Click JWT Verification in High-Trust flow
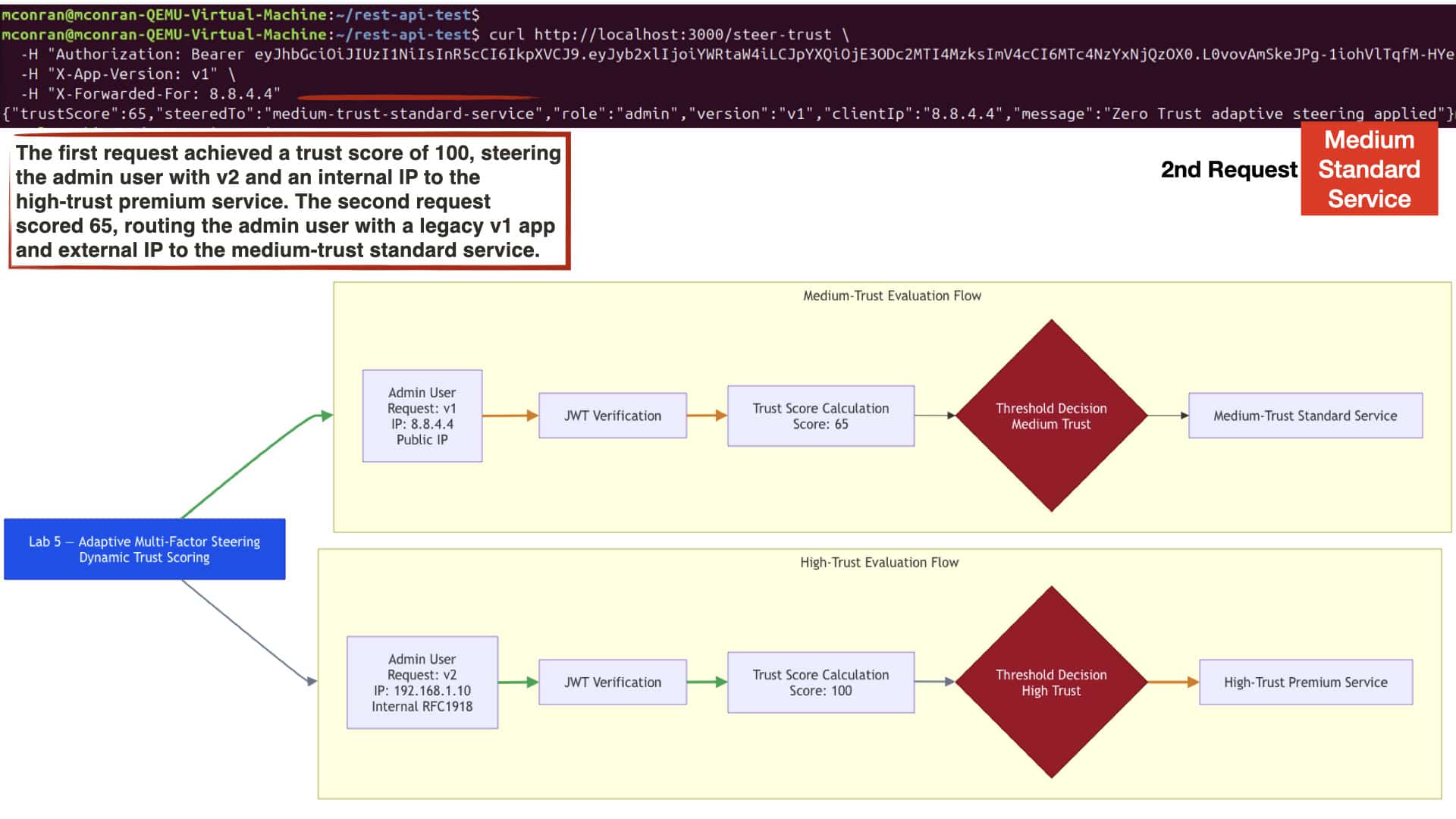The width and height of the screenshot is (1456, 819). [x=613, y=682]
